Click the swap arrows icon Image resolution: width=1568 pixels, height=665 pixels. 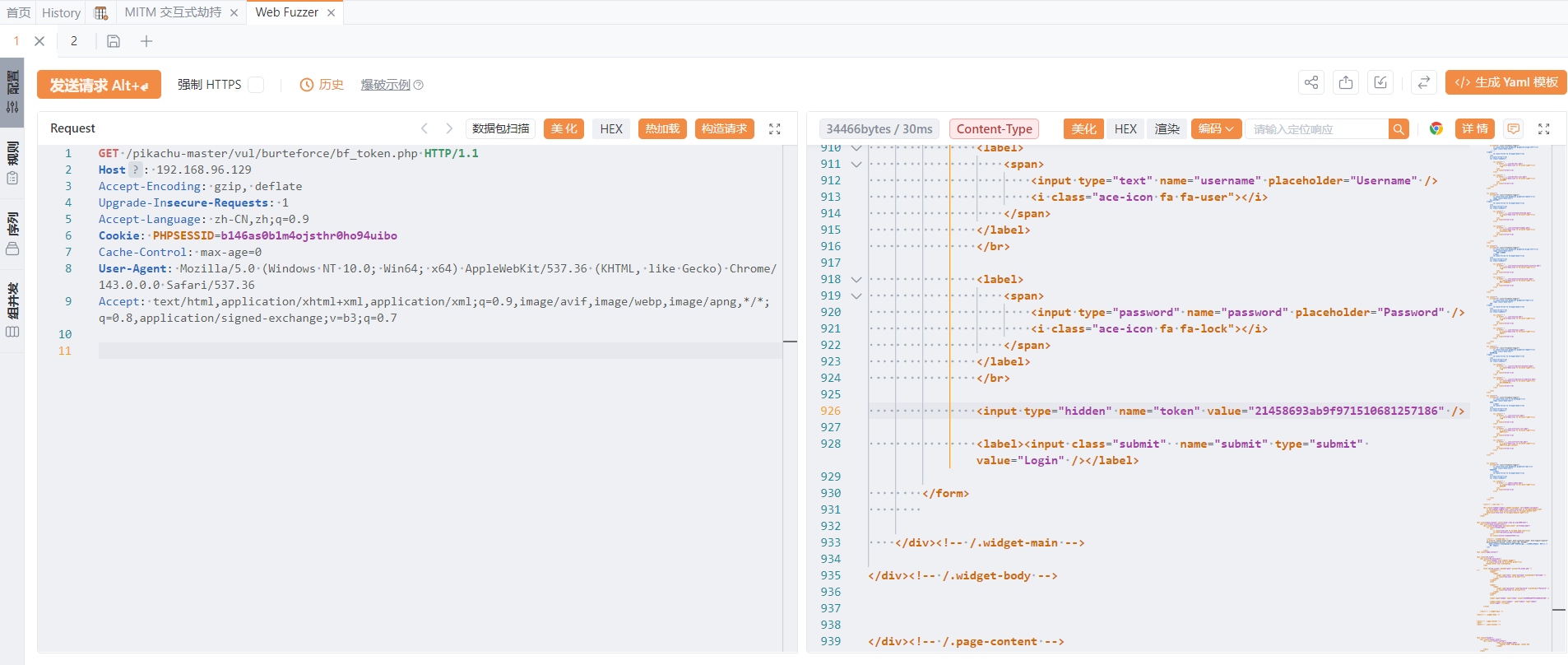click(1423, 82)
